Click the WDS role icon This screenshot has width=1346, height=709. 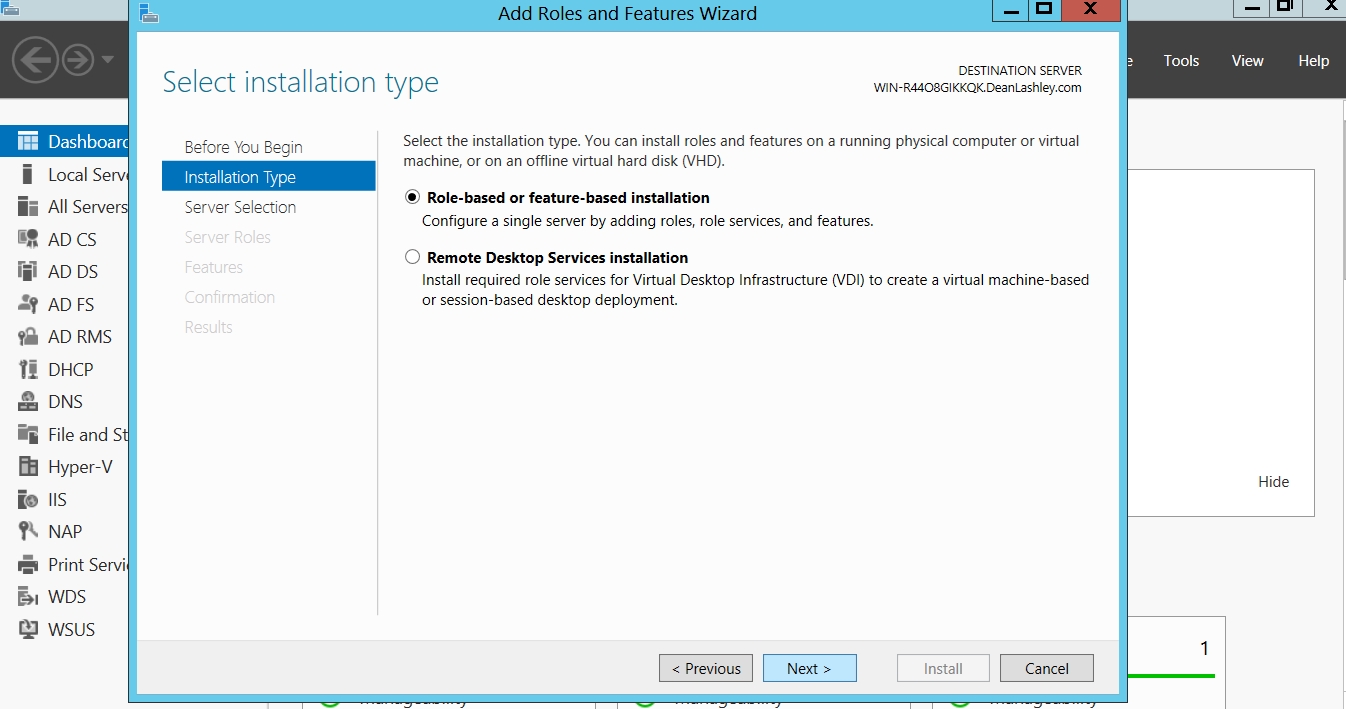click(x=28, y=596)
